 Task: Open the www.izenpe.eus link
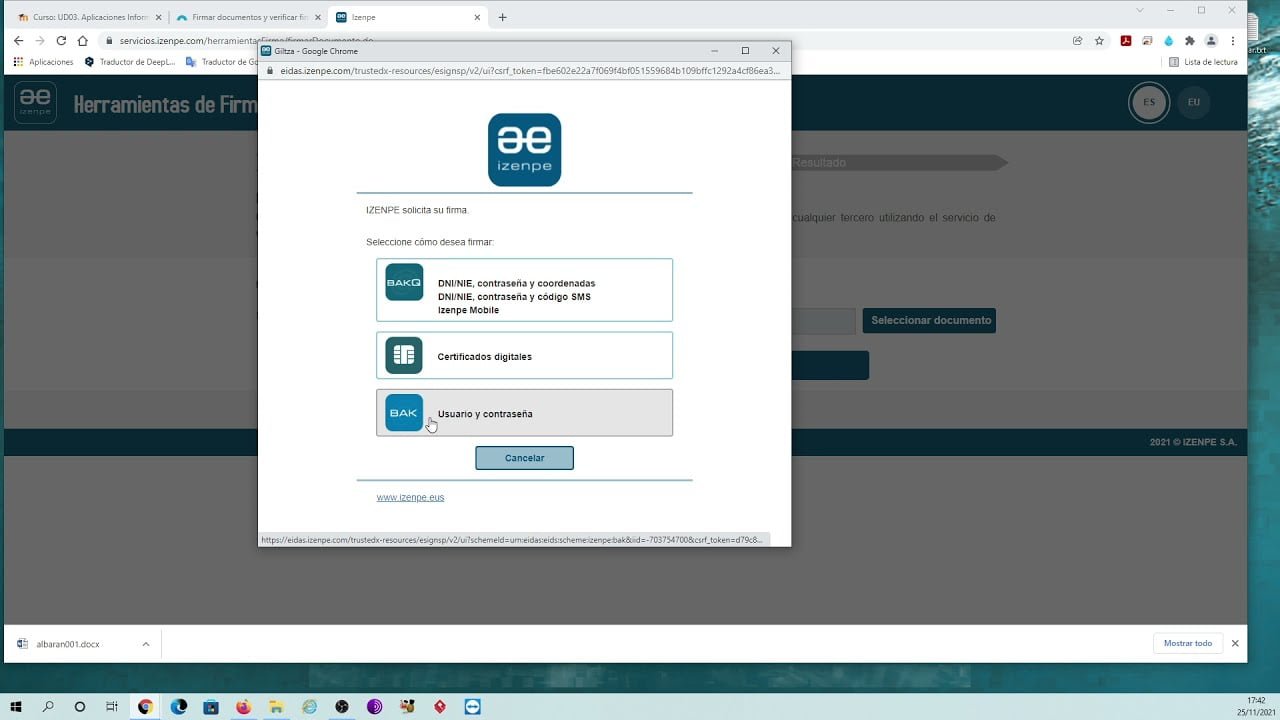[x=410, y=497]
